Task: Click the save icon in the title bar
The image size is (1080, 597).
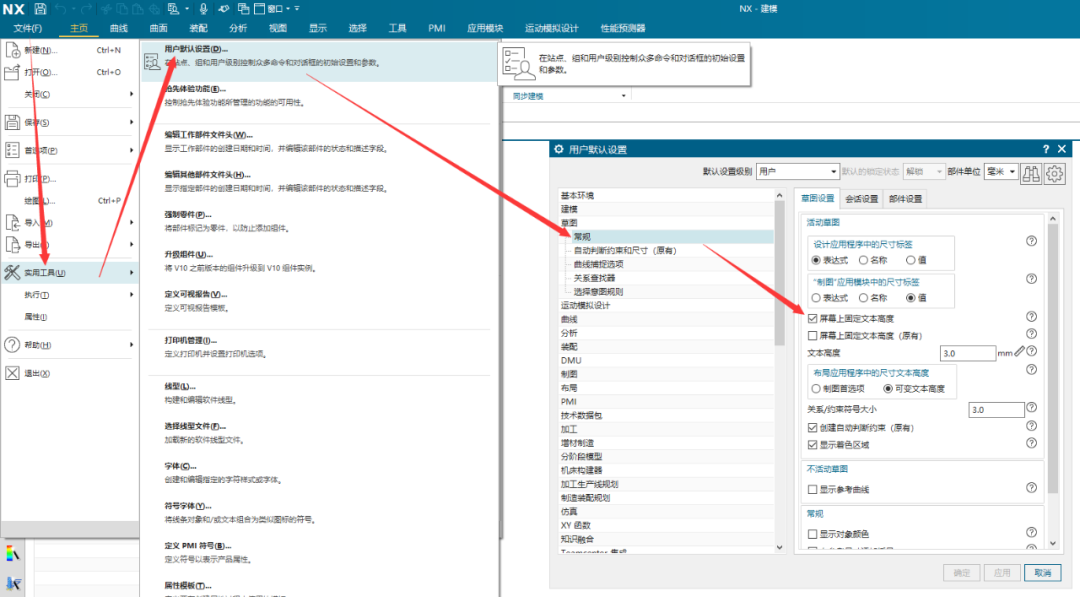Action: click(40, 9)
